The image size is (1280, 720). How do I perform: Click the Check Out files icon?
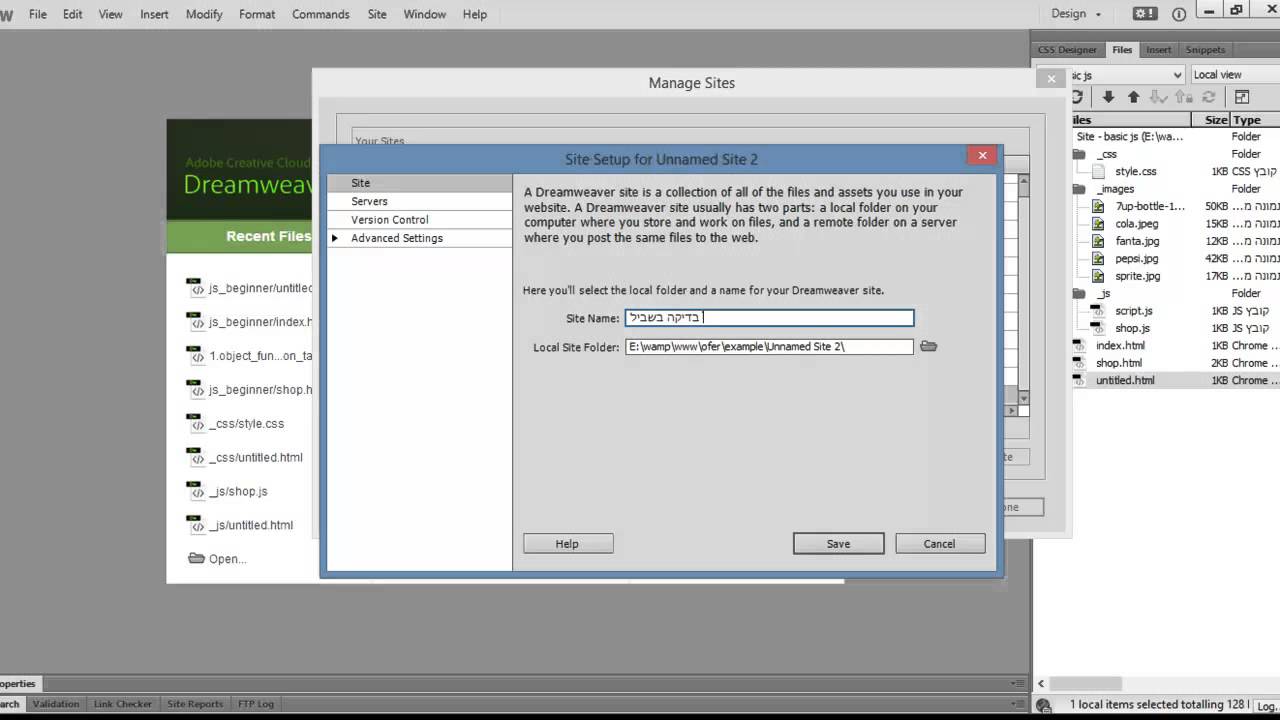(x=1158, y=97)
